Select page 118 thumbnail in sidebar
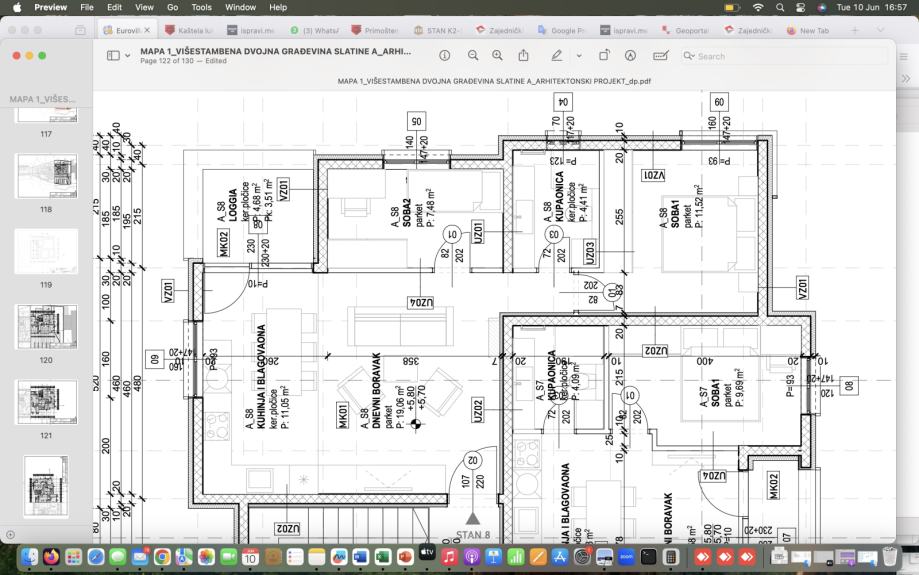The image size is (919, 575). tap(46, 176)
